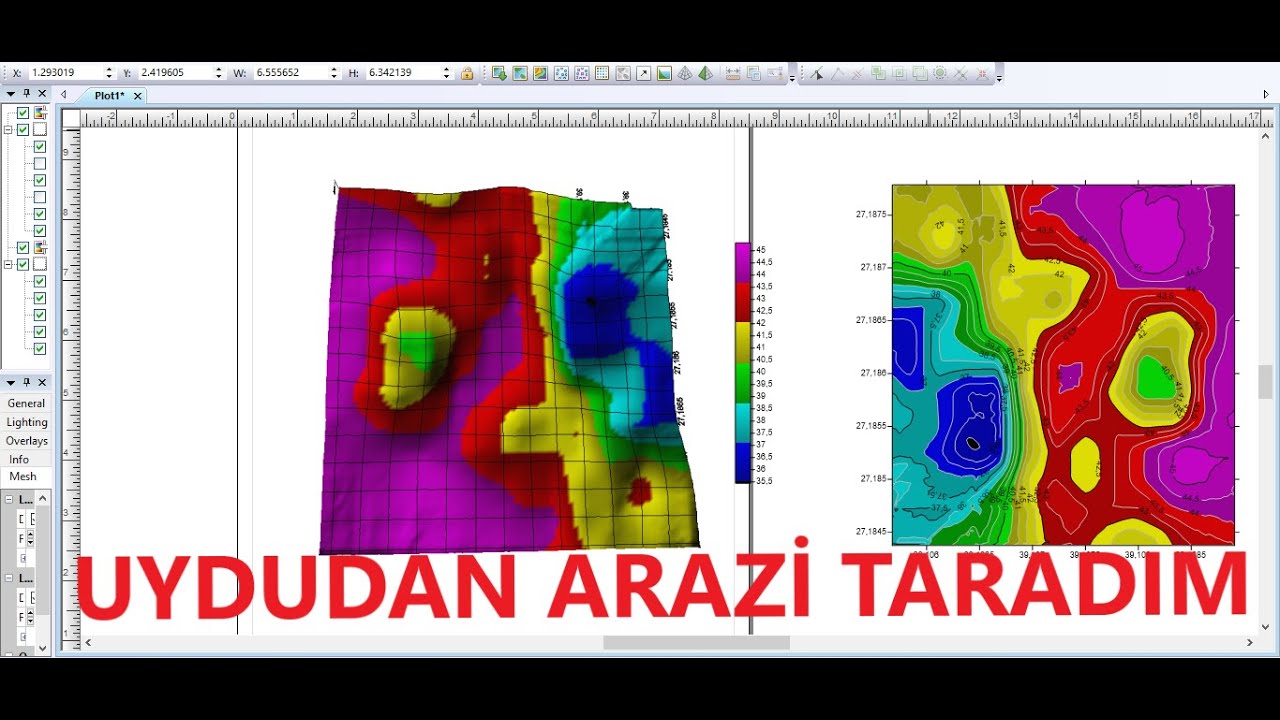Open the Lighting properties tab

(x=26, y=422)
